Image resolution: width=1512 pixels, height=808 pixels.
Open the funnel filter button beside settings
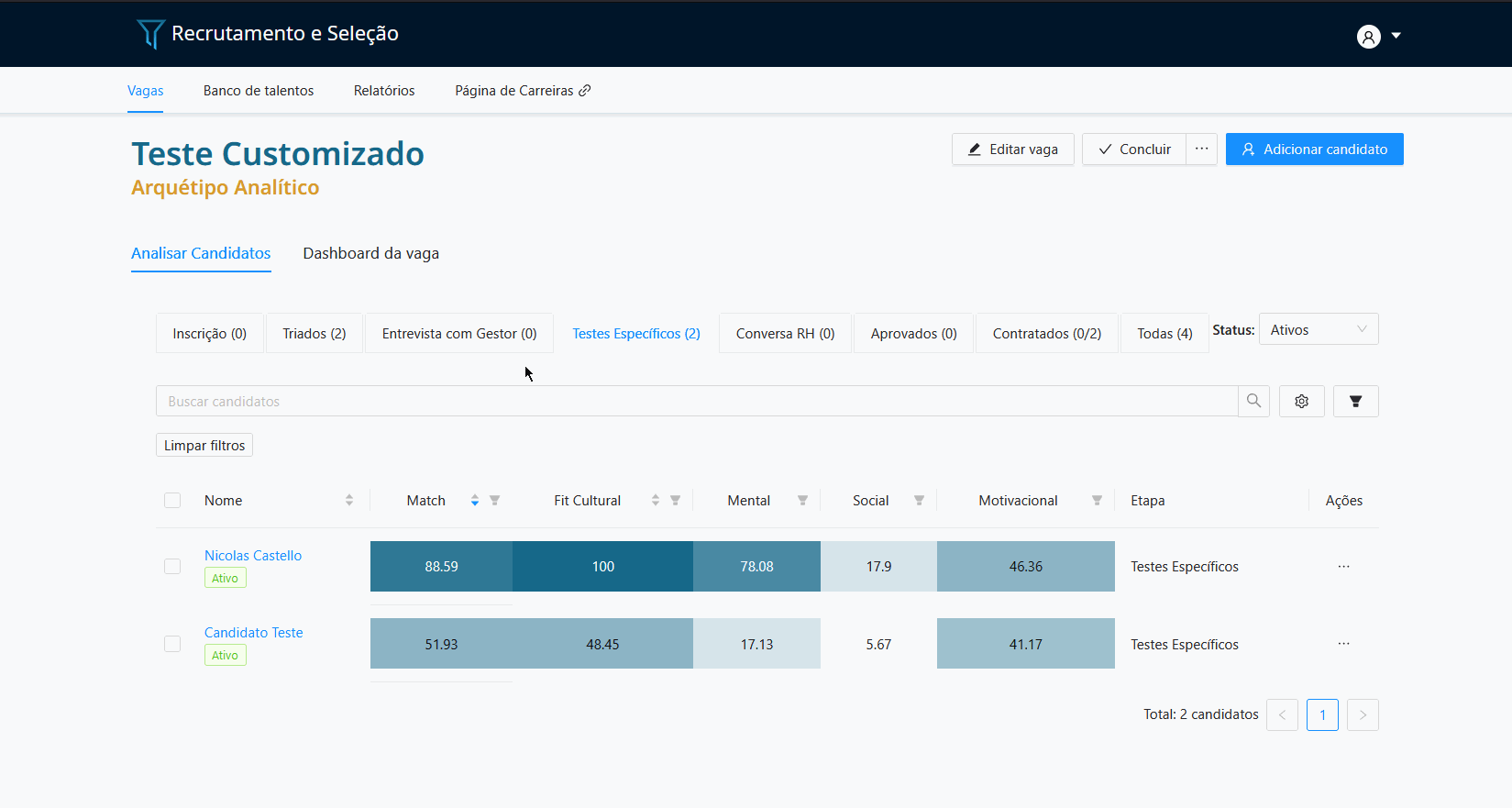pos(1355,401)
